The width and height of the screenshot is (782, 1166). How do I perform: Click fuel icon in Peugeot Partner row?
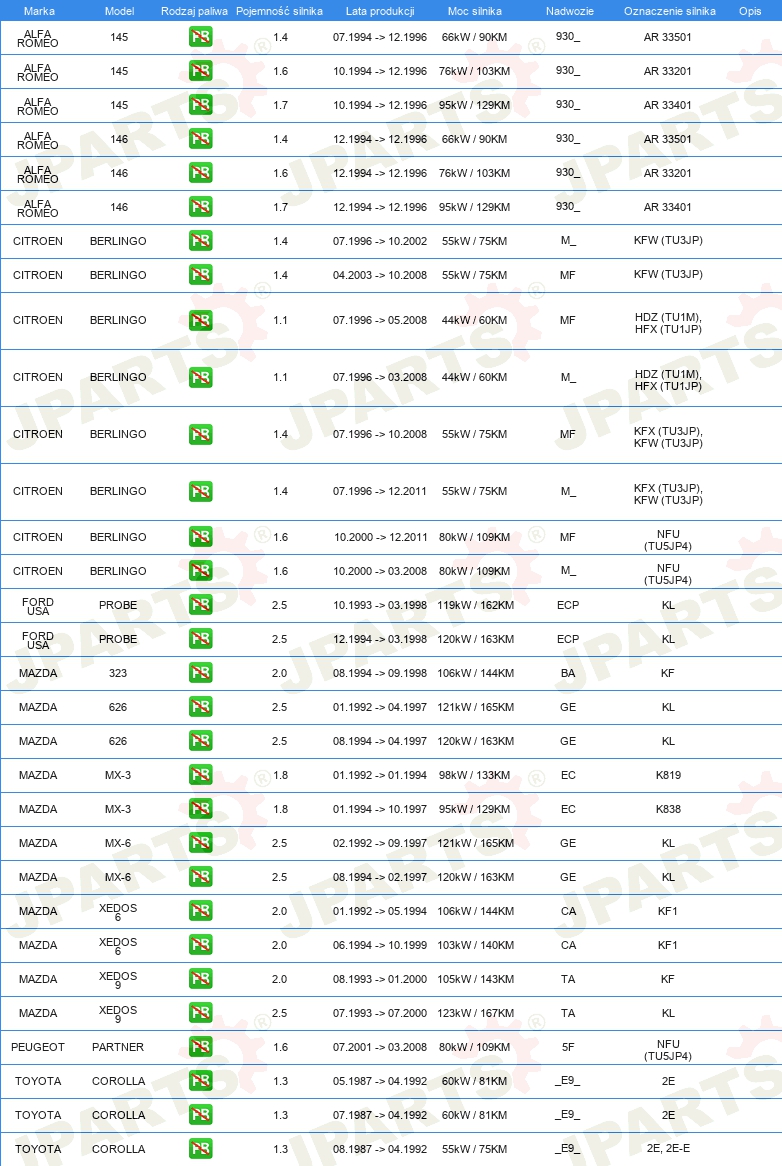coord(201,1047)
